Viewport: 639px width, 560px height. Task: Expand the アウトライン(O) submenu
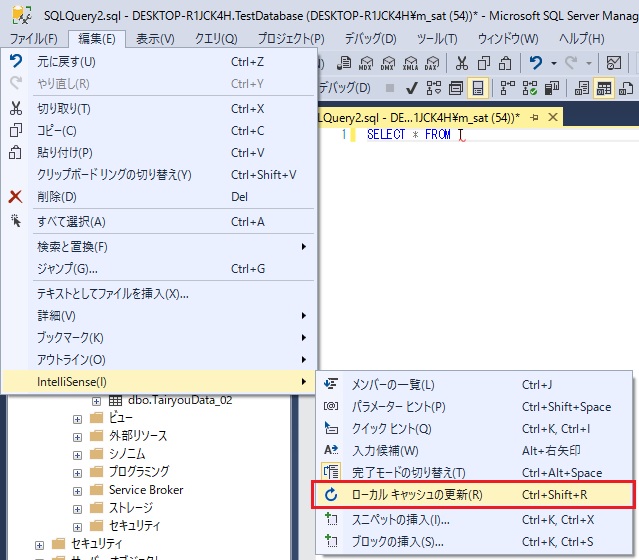[x=159, y=359]
